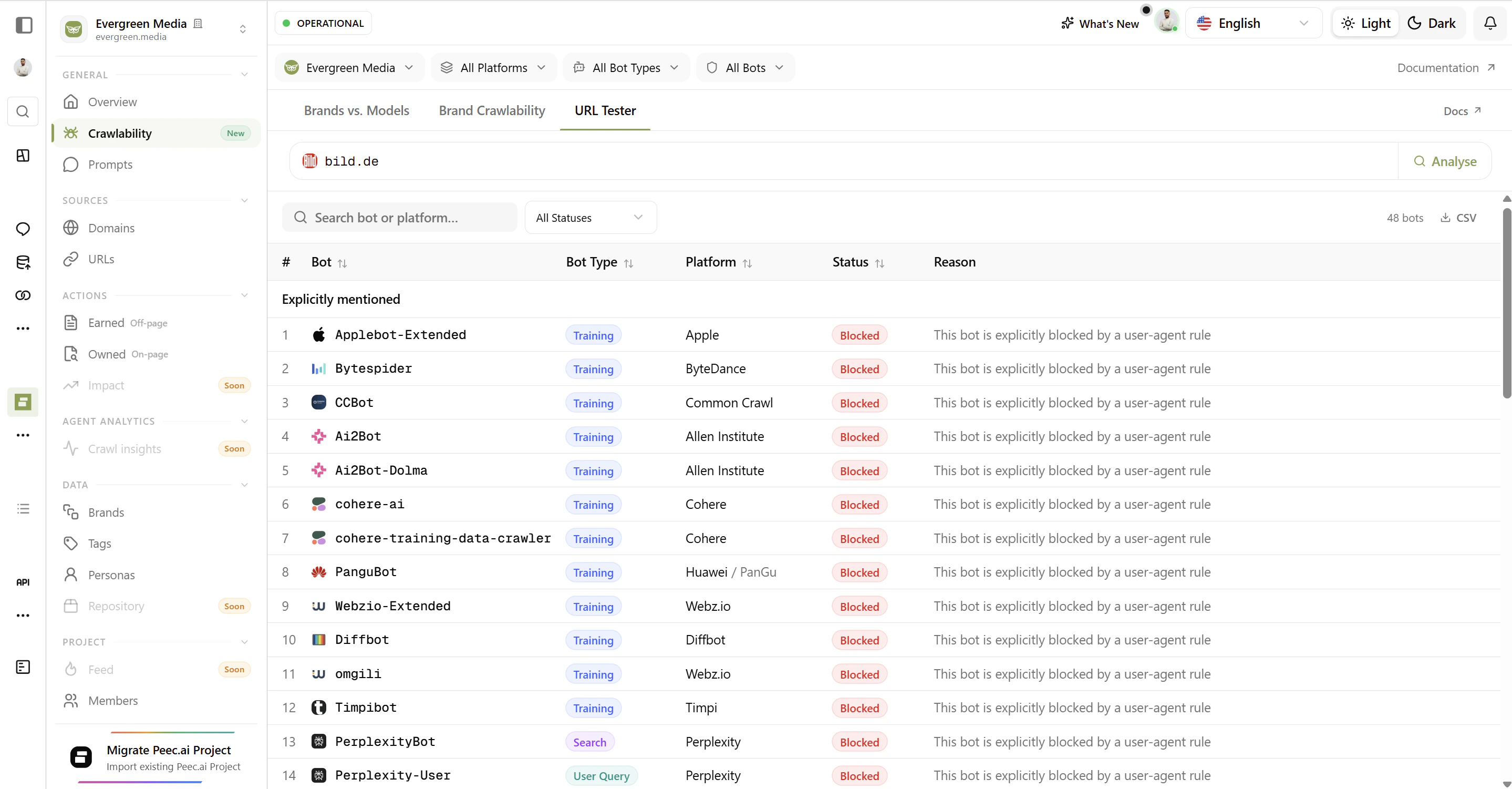
Task: Click the linked circles icon in left rail
Action: click(x=23, y=295)
